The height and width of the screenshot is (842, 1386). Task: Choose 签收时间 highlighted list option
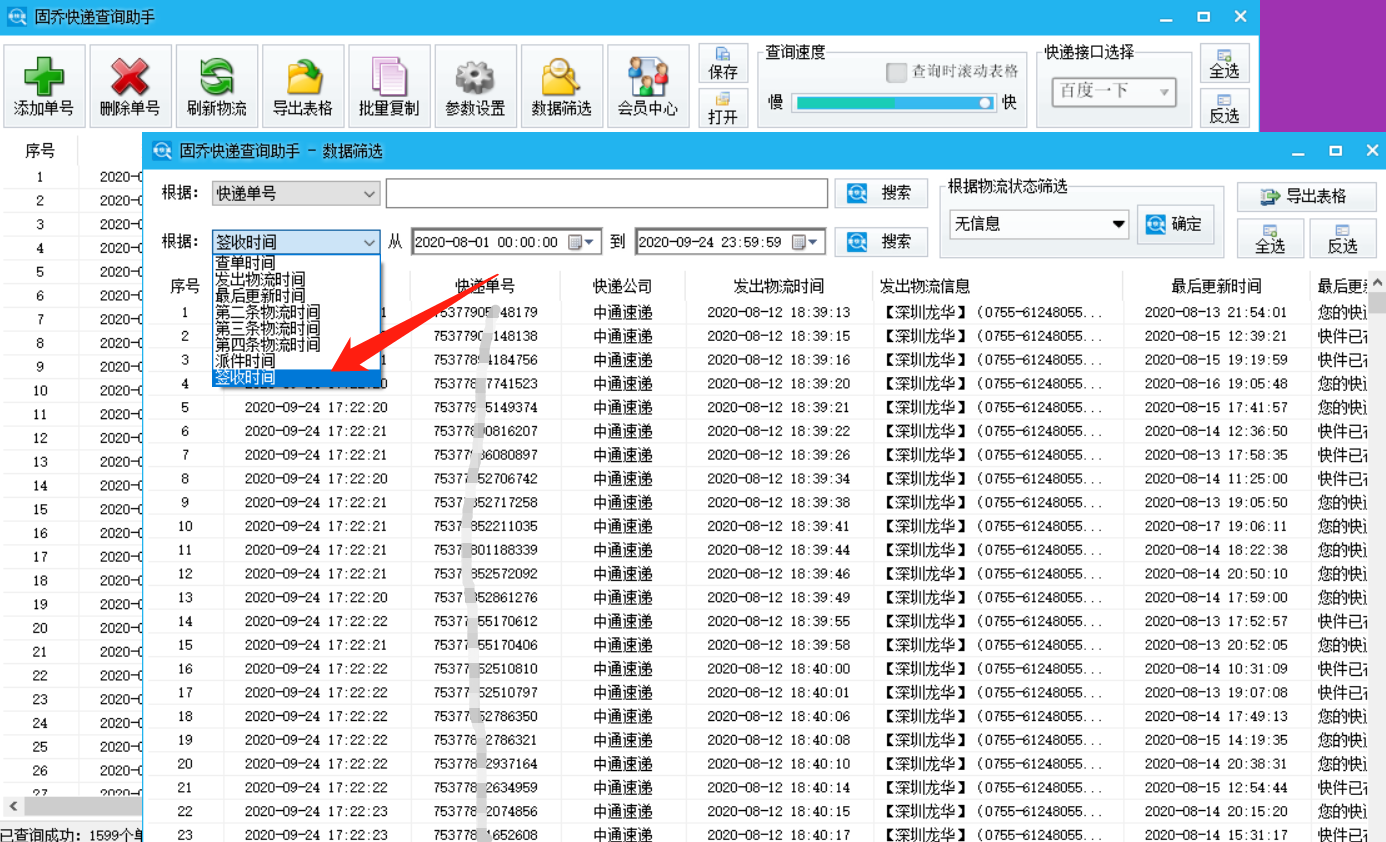296,377
